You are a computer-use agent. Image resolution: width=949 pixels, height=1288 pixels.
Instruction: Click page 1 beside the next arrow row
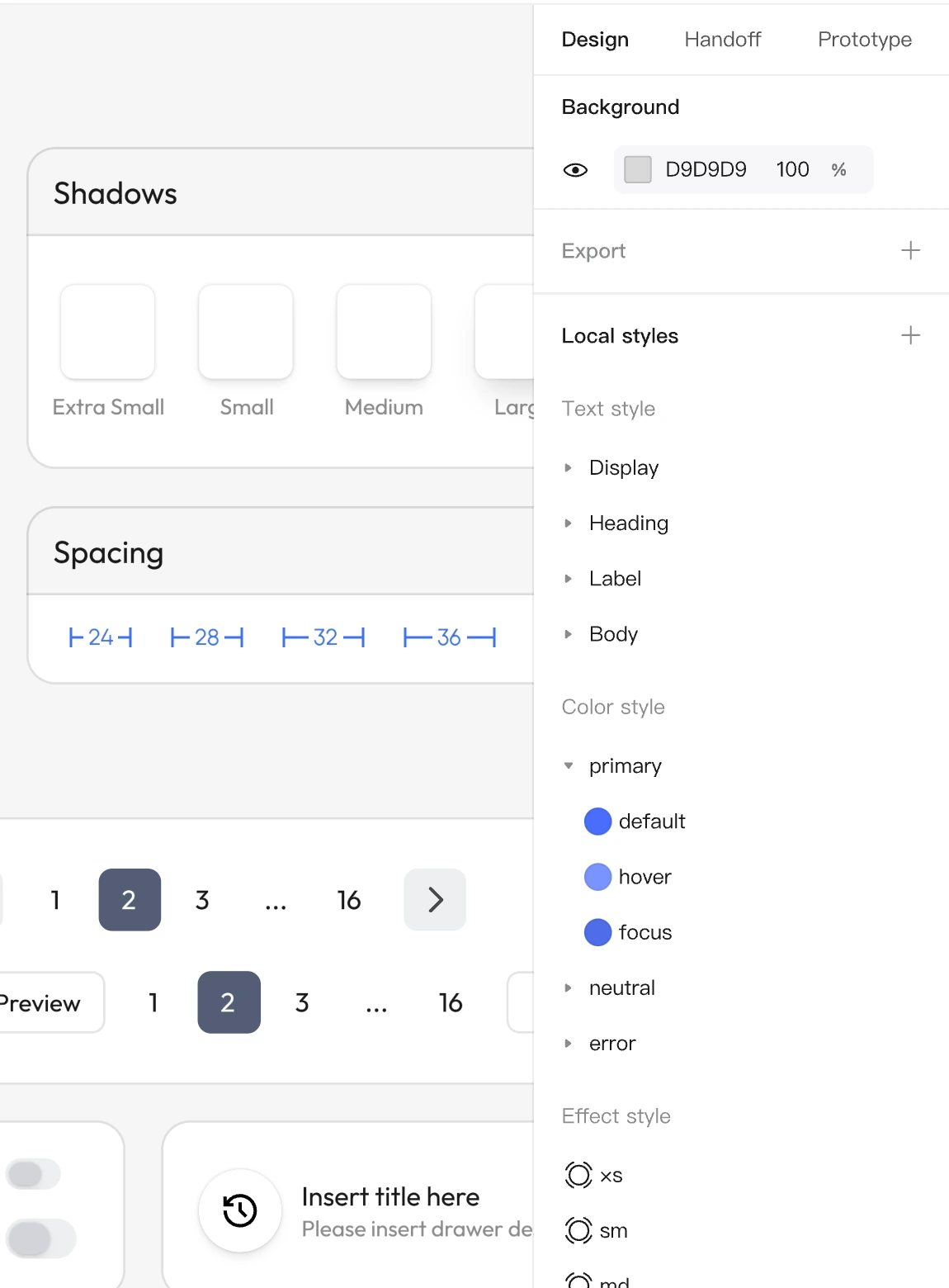[x=55, y=899]
